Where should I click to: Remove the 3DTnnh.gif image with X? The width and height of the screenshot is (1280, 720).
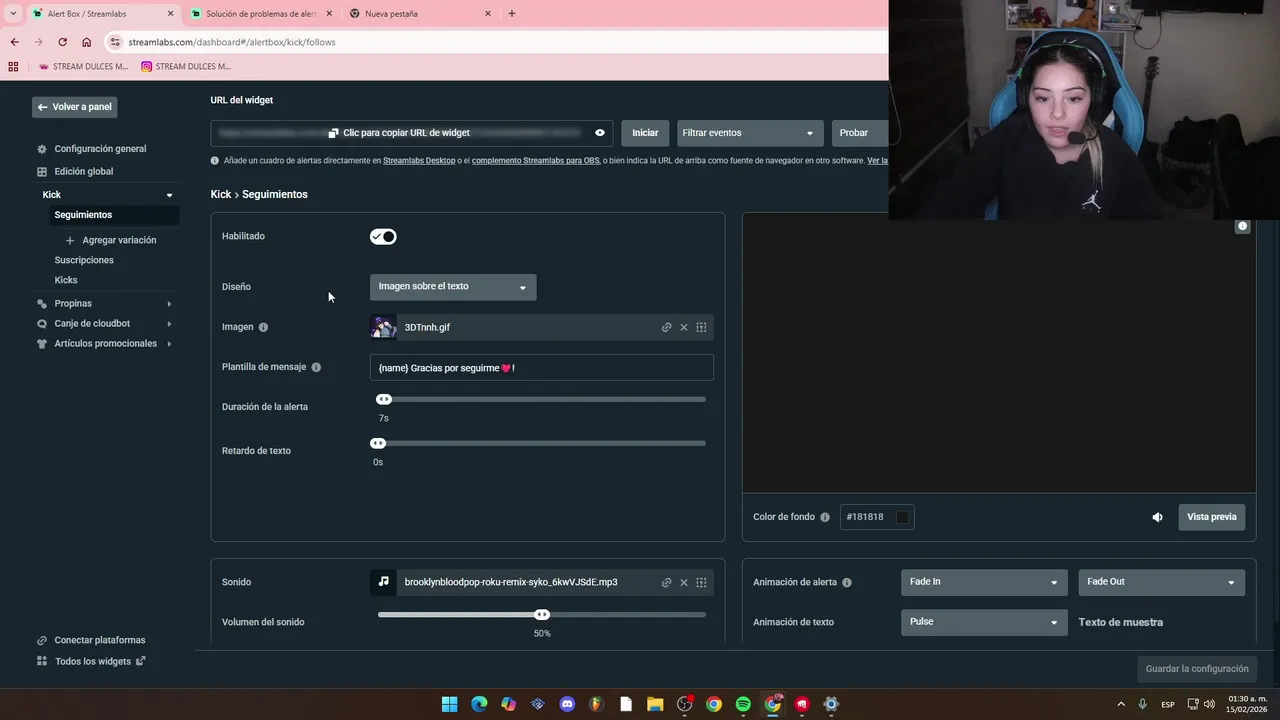pyautogui.click(x=684, y=327)
